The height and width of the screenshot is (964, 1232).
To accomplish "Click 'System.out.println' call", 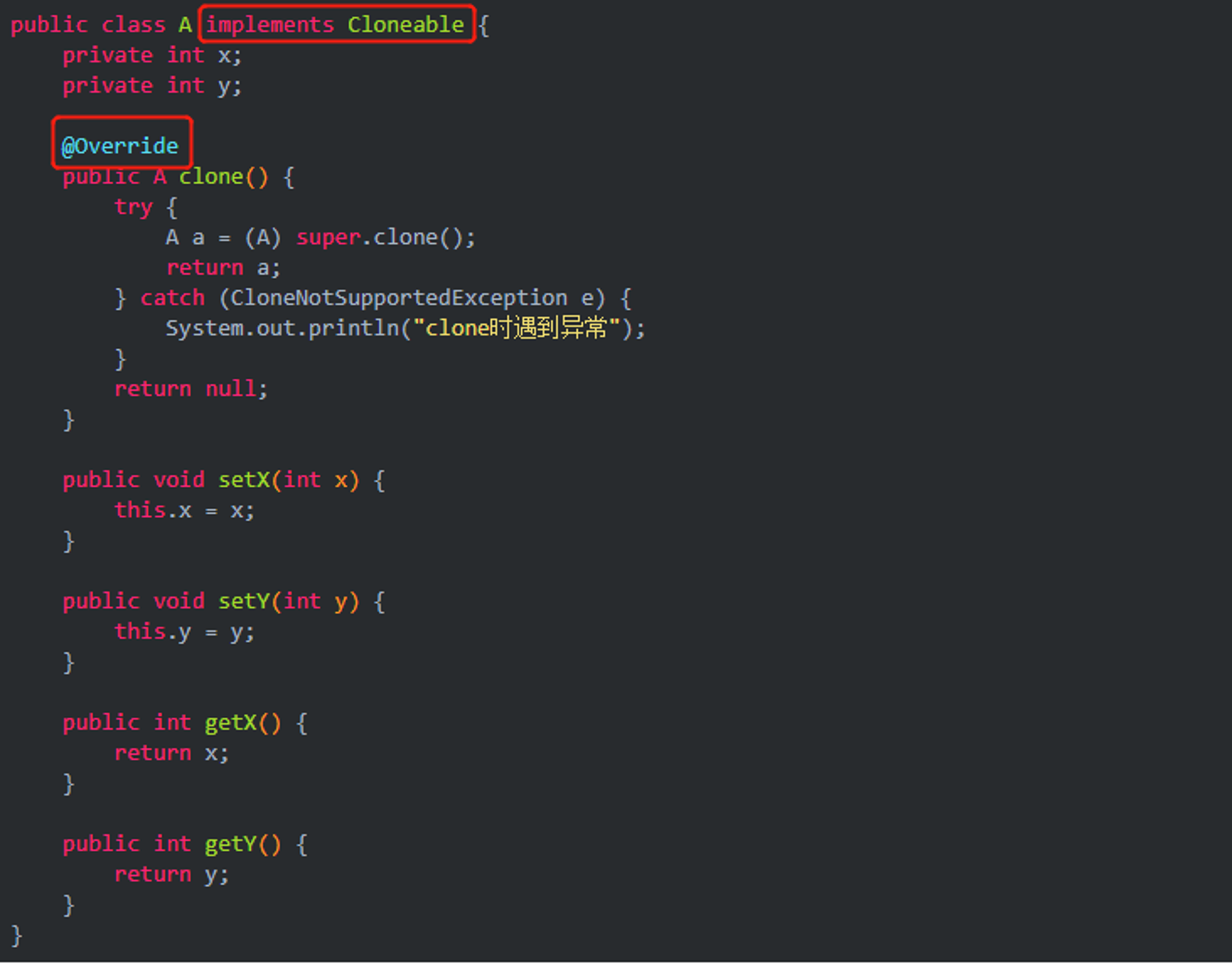I will (x=283, y=328).
